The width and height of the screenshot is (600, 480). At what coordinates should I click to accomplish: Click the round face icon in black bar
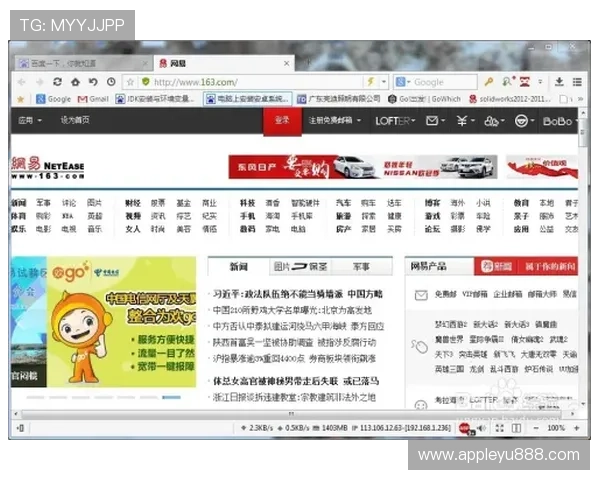coord(521,121)
